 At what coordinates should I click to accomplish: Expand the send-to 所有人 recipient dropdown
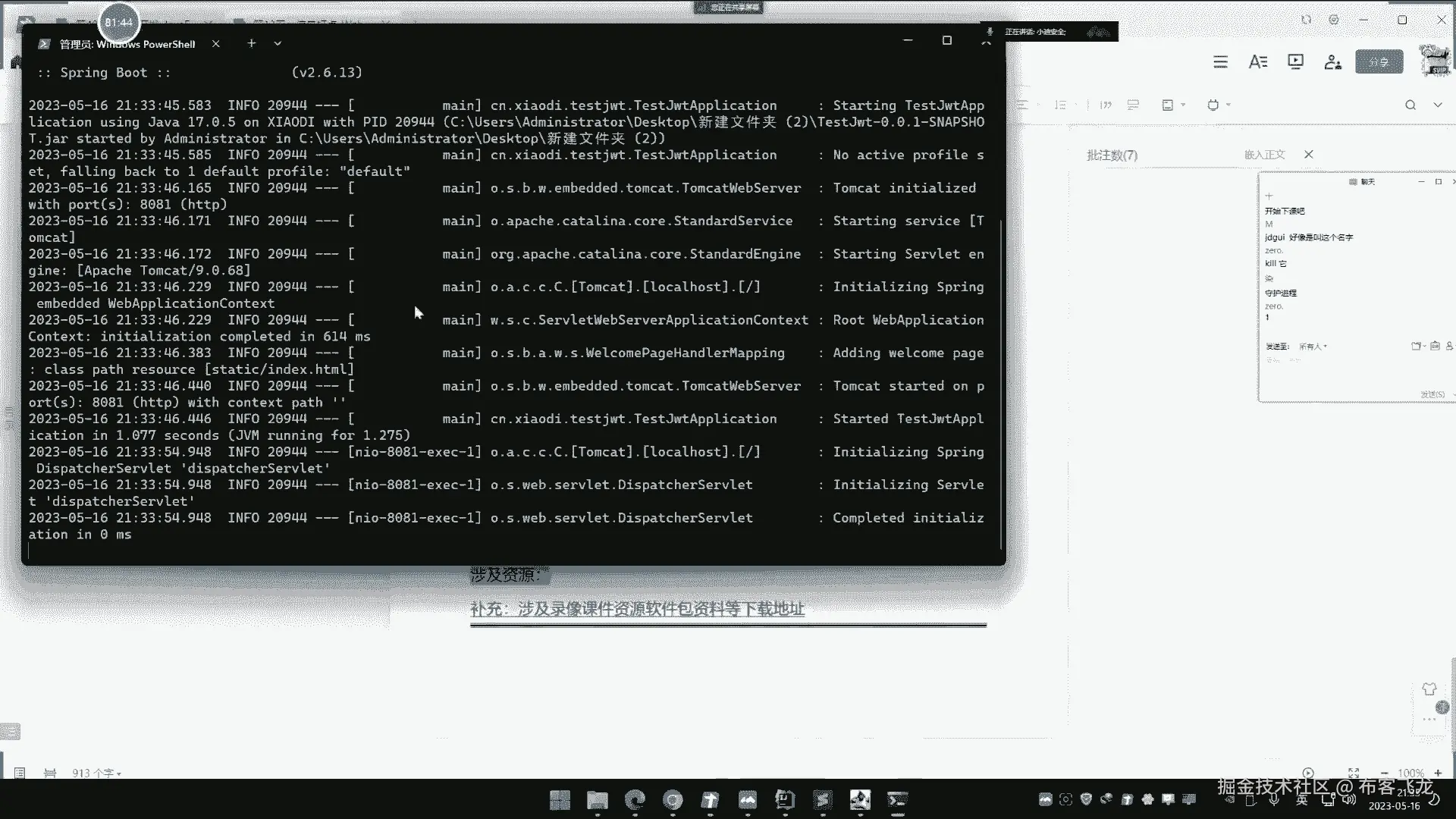click(x=1313, y=347)
